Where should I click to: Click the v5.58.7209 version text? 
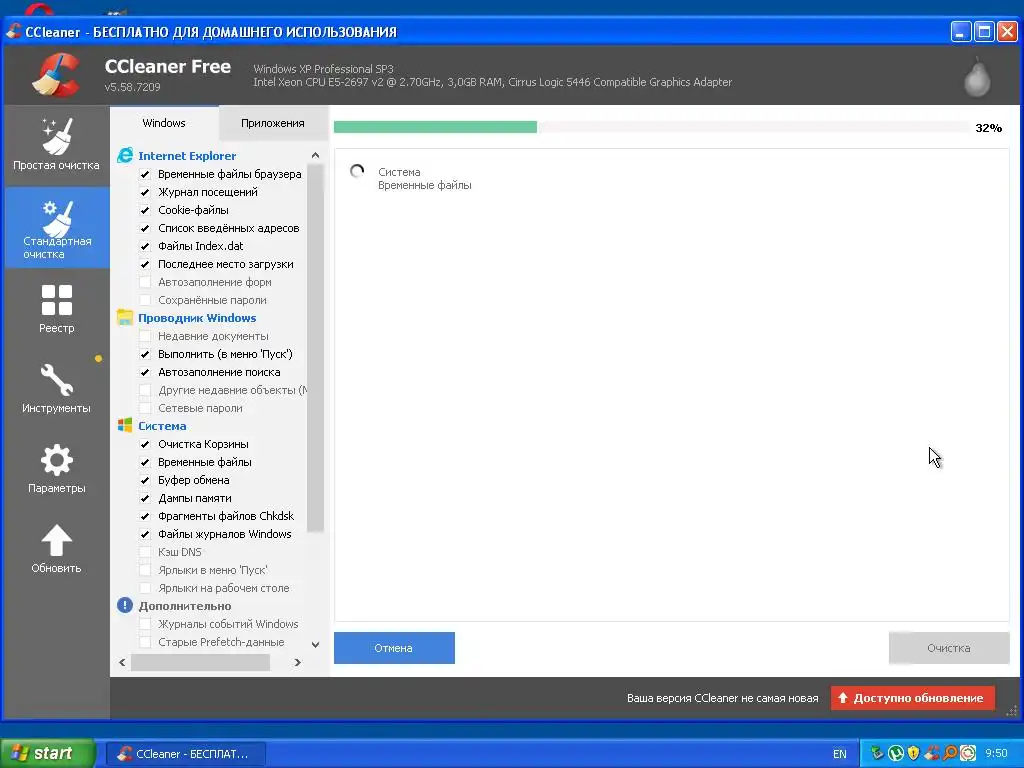click(133, 87)
